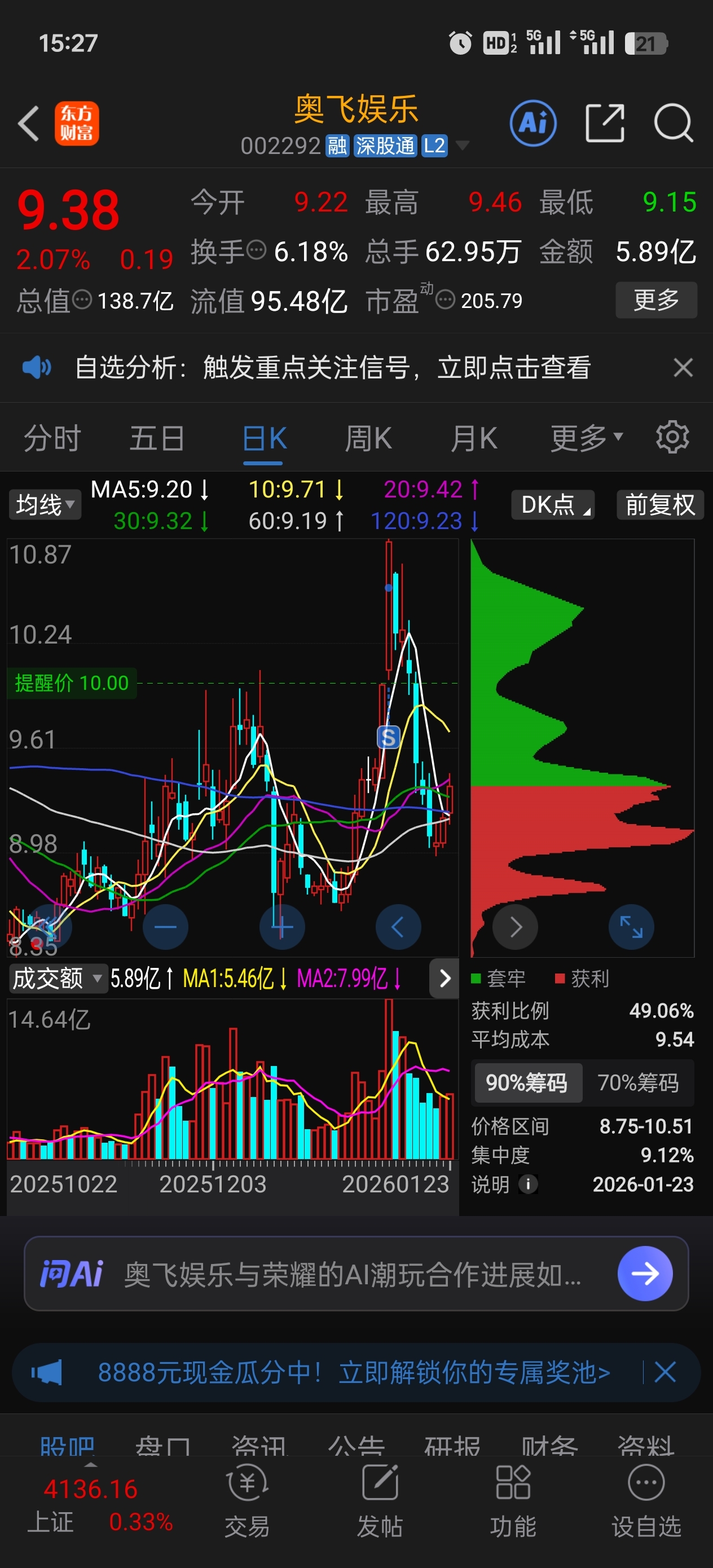Open chart settings gear icon

coord(672,437)
